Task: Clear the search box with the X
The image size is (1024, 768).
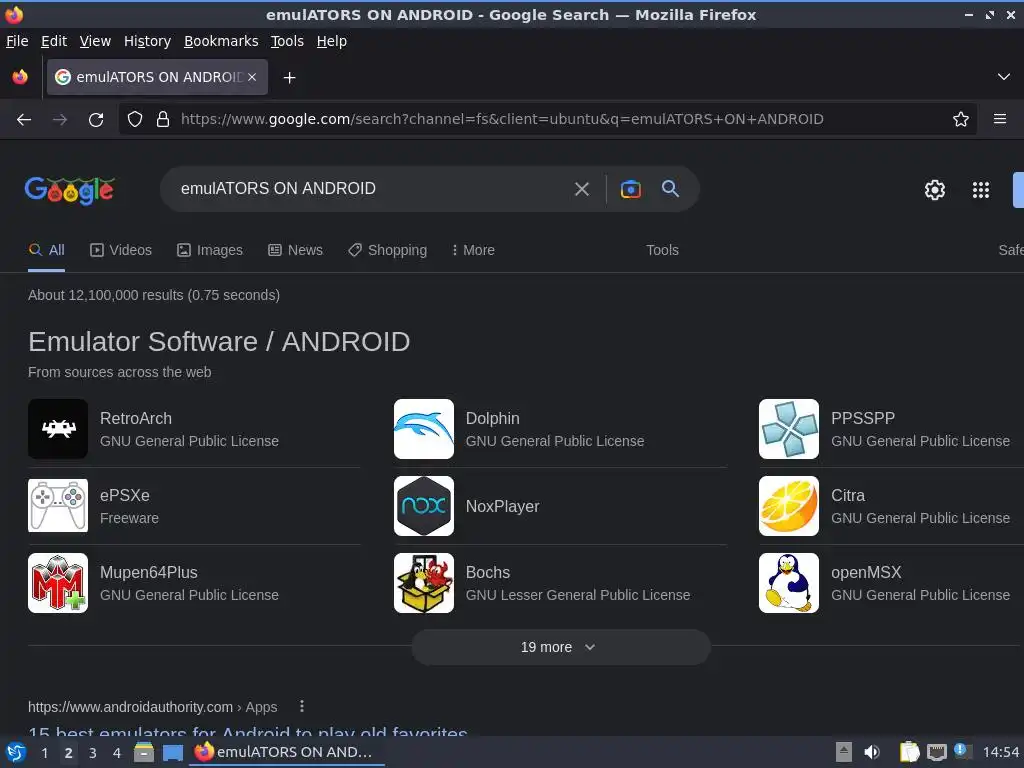Action: 581,189
